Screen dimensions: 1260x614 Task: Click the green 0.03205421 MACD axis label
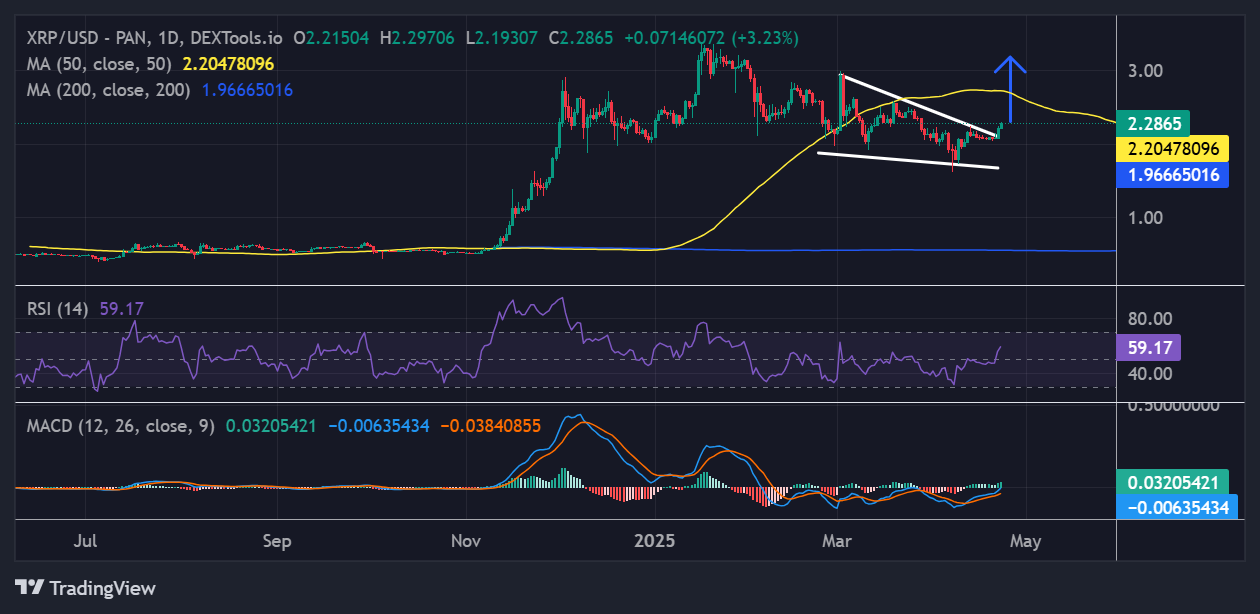tap(1172, 481)
